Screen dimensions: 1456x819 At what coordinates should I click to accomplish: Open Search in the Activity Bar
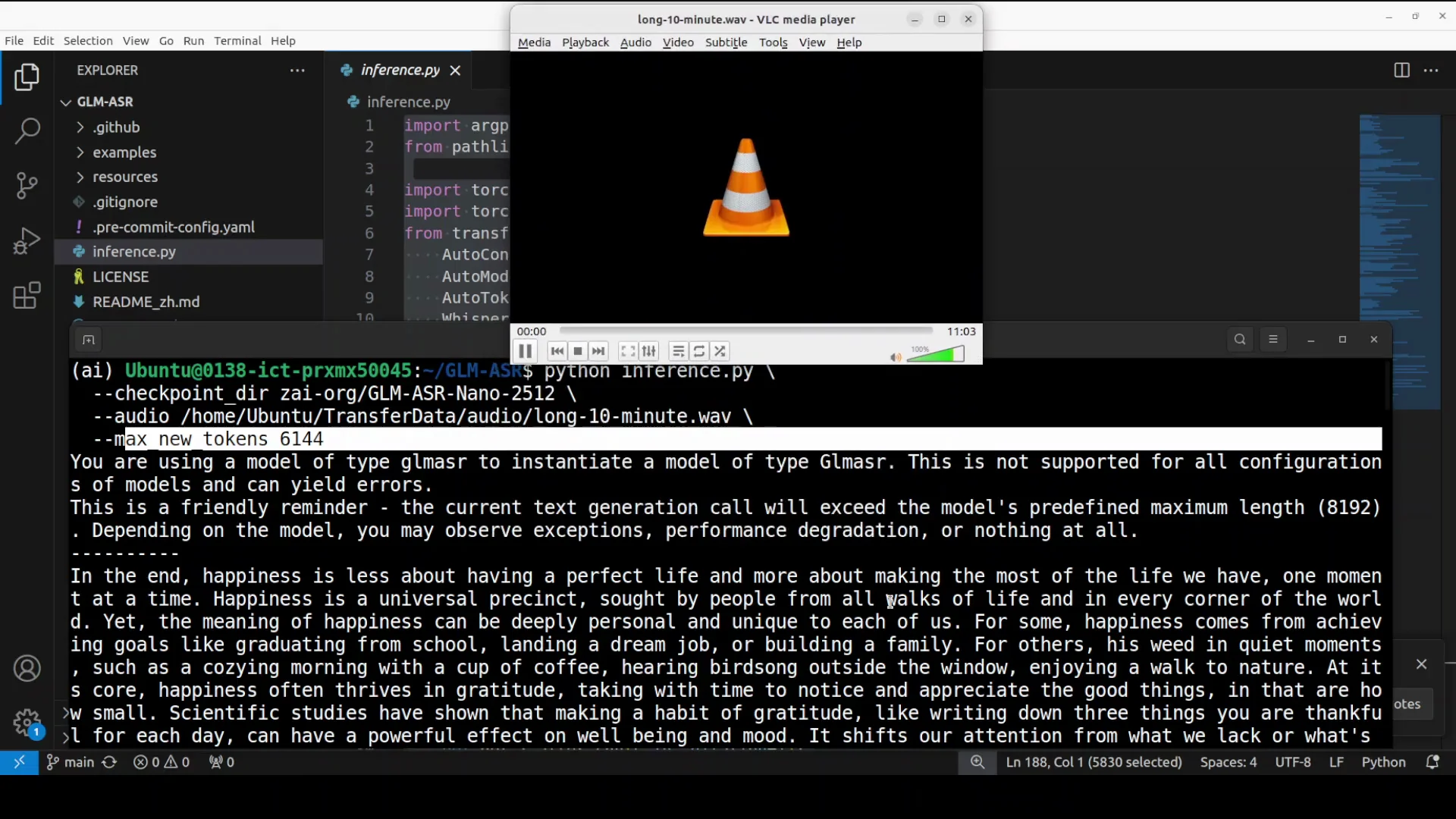point(28,131)
